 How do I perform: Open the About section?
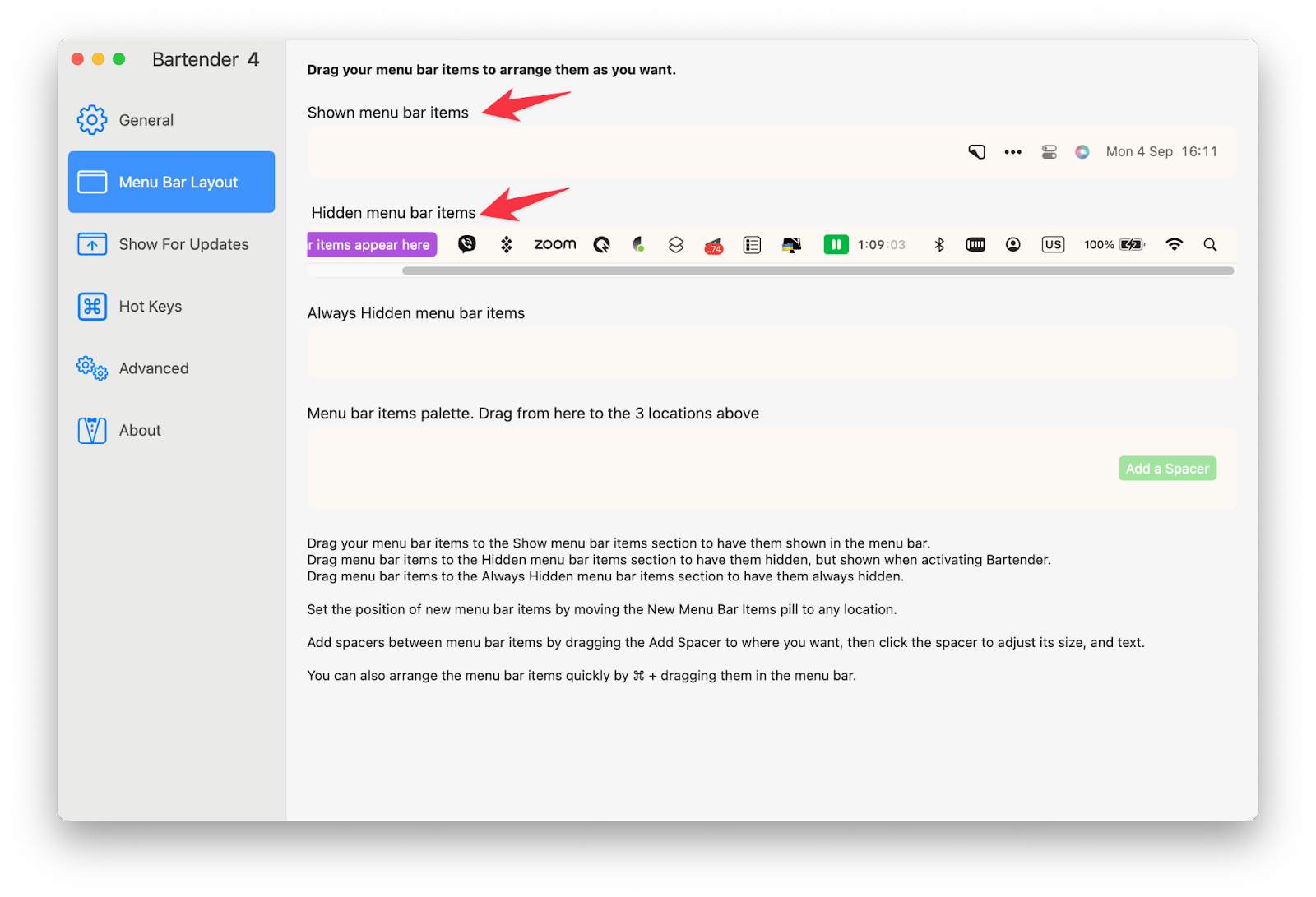pos(171,430)
